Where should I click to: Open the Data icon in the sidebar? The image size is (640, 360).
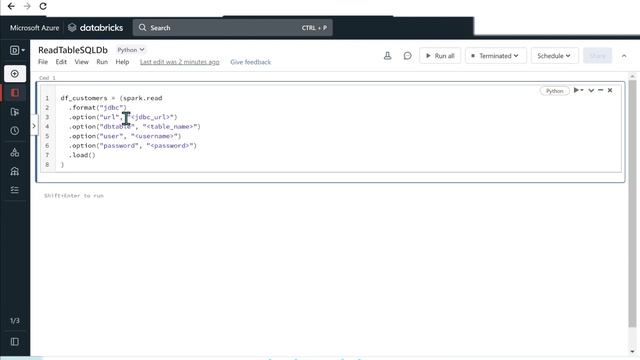pyautogui.click(x=15, y=153)
